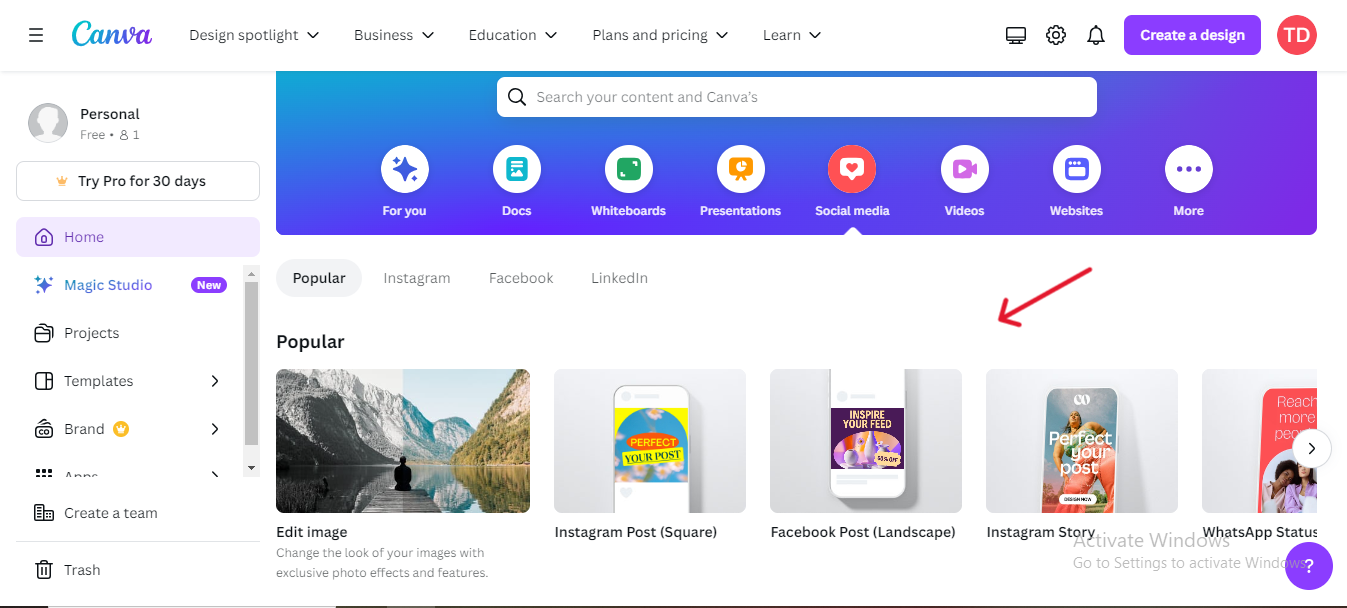Expand the Brand submenu chevron
The width and height of the screenshot is (1347, 608).
tap(215, 429)
